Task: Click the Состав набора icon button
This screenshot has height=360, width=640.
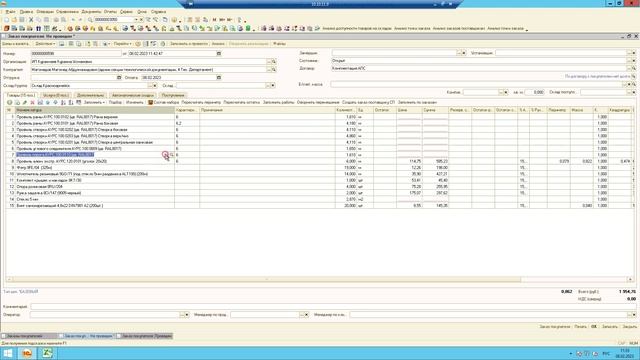Action: click(x=163, y=102)
